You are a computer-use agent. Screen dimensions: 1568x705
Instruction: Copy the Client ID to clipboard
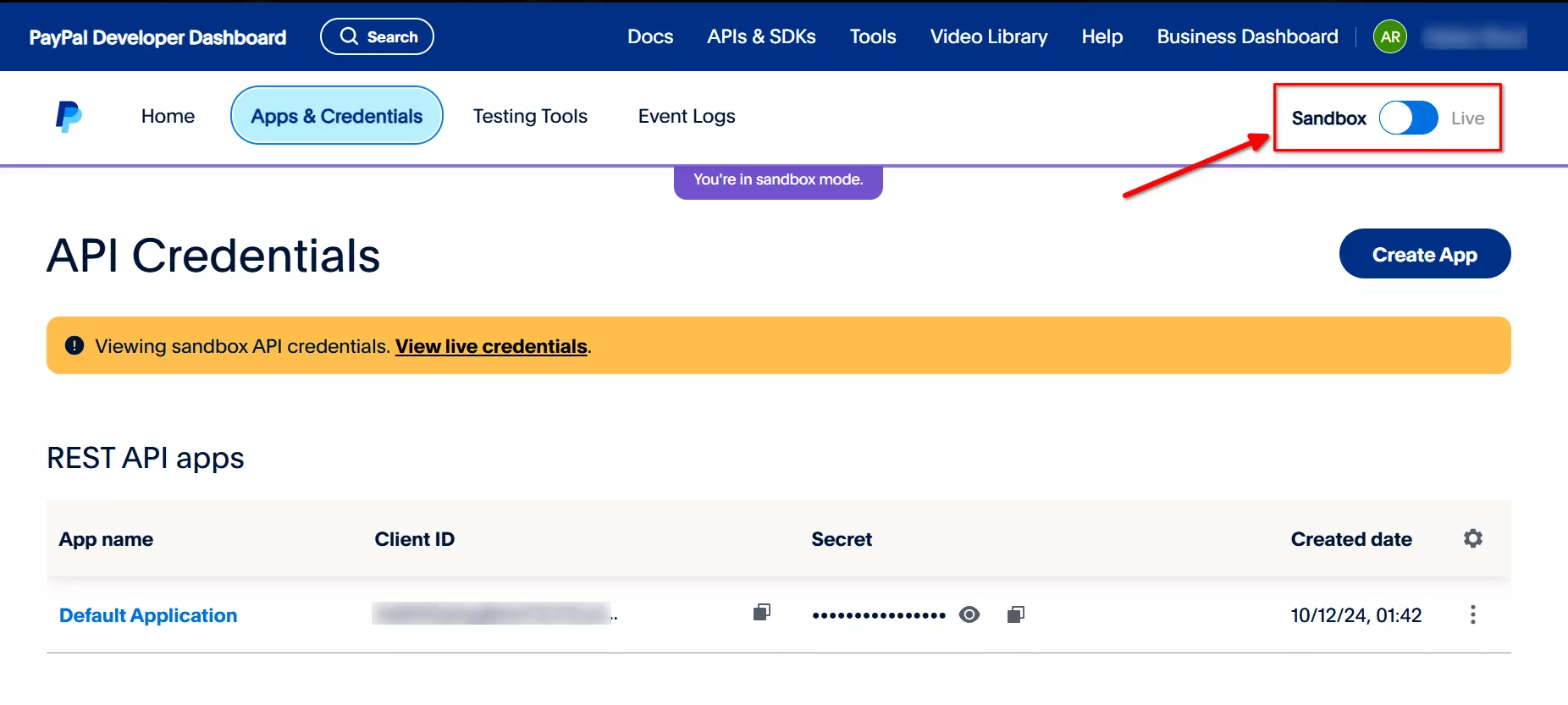[762, 613]
